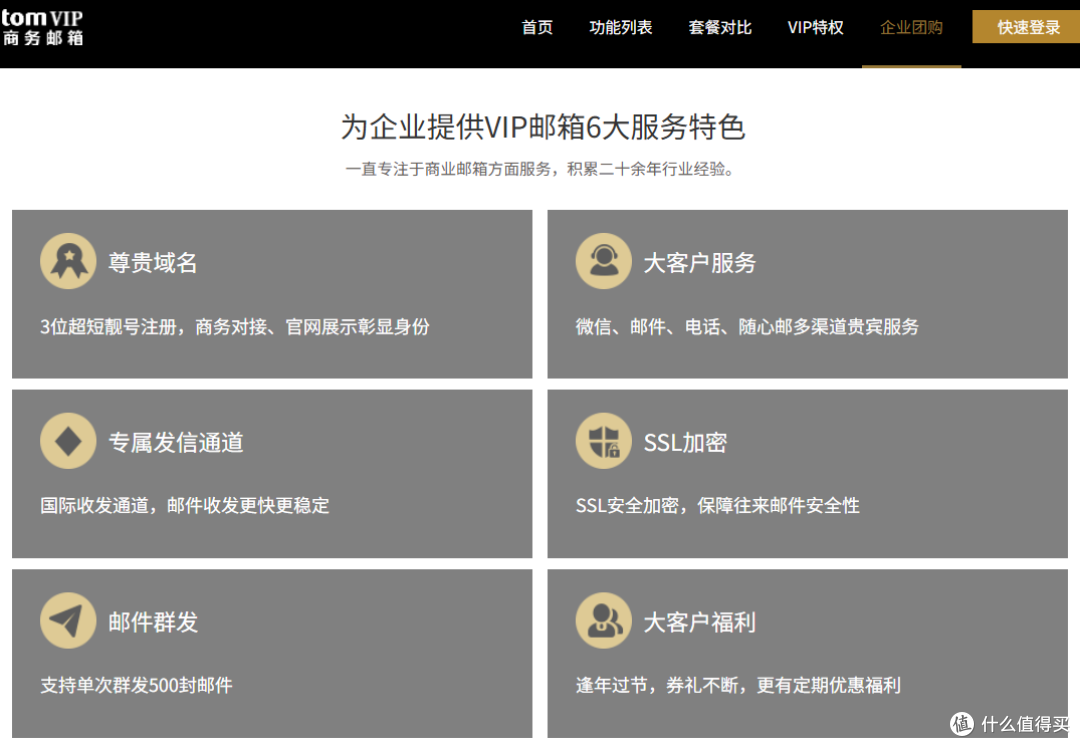This screenshot has height=747, width=1080.
Task: Open the 套餐对比 page
Action: click(720, 28)
